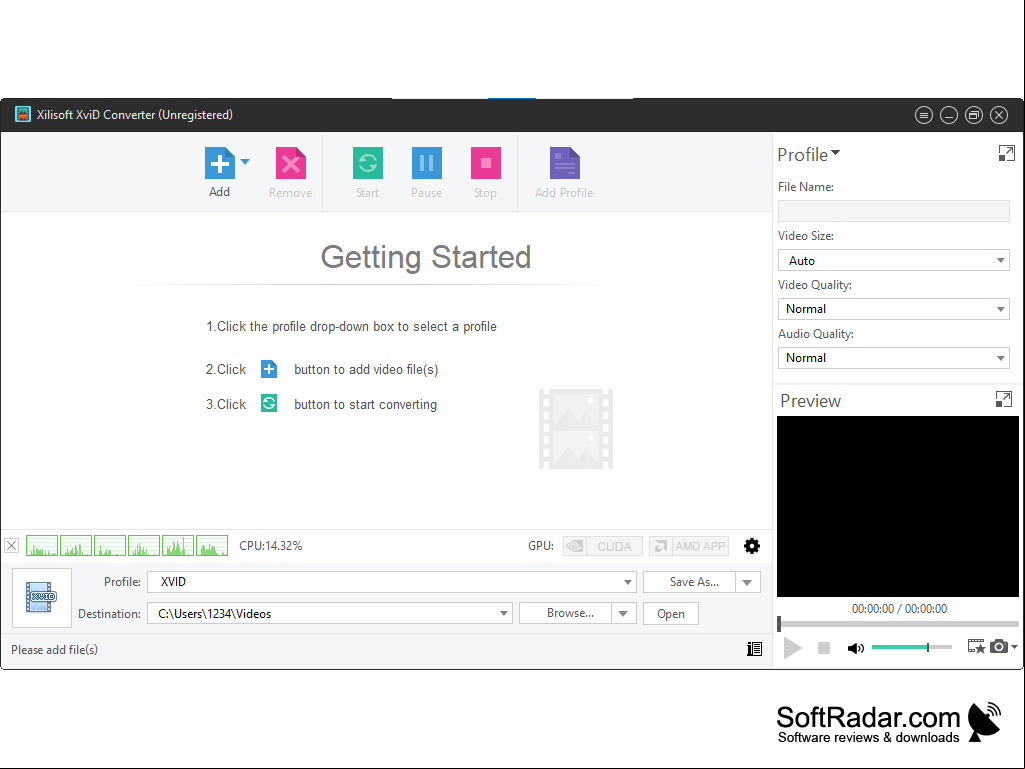Image resolution: width=1025 pixels, height=769 pixels.
Task: Start converting with the Start icon
Action: [367, 163]
